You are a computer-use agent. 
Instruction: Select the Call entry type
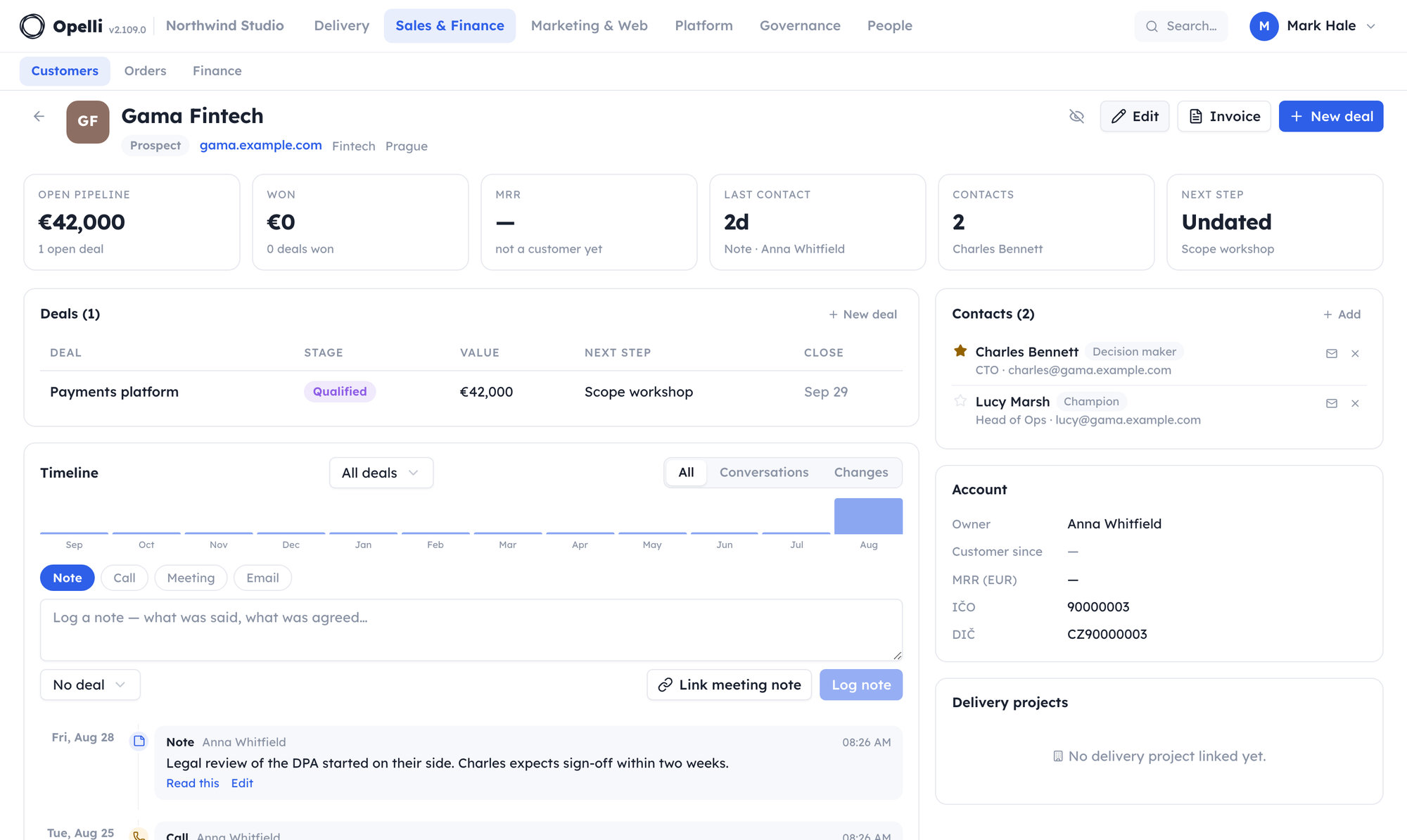pyautogui.click(x=125, y=578)
